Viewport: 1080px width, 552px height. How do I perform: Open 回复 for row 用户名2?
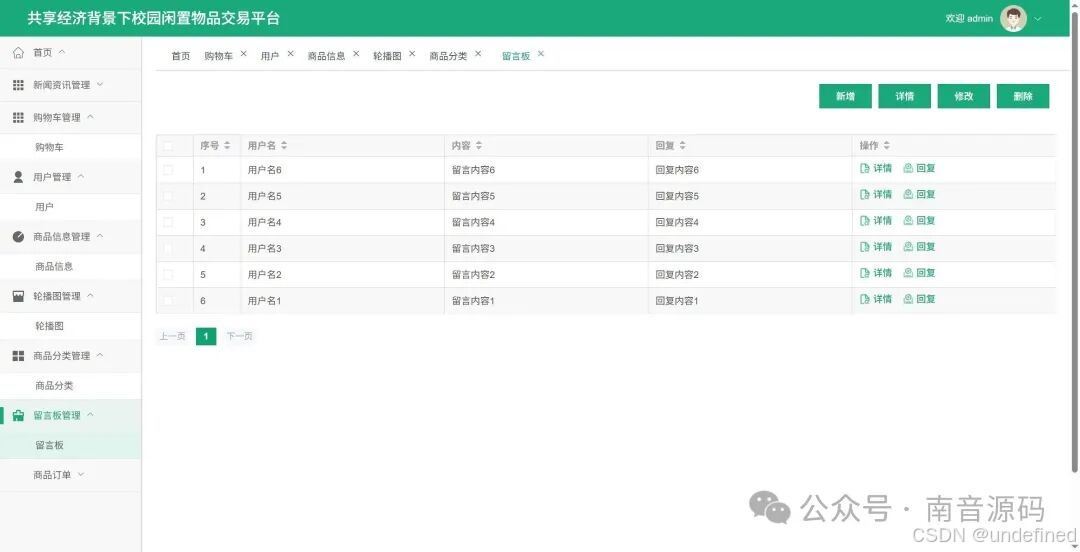(920, 273)
